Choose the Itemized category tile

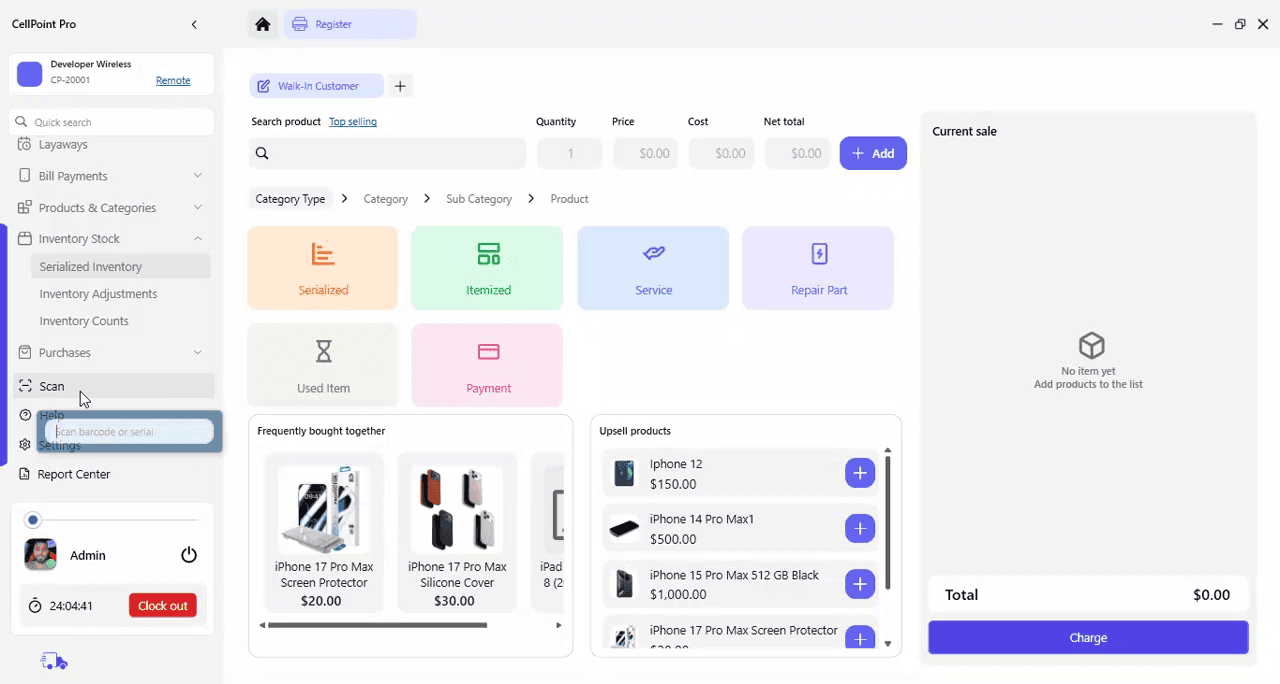click(488, 268)
